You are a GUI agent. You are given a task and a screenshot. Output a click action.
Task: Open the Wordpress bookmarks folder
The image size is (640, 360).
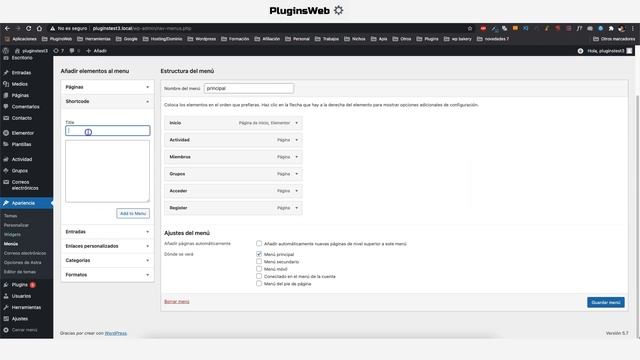click(202, 39)
